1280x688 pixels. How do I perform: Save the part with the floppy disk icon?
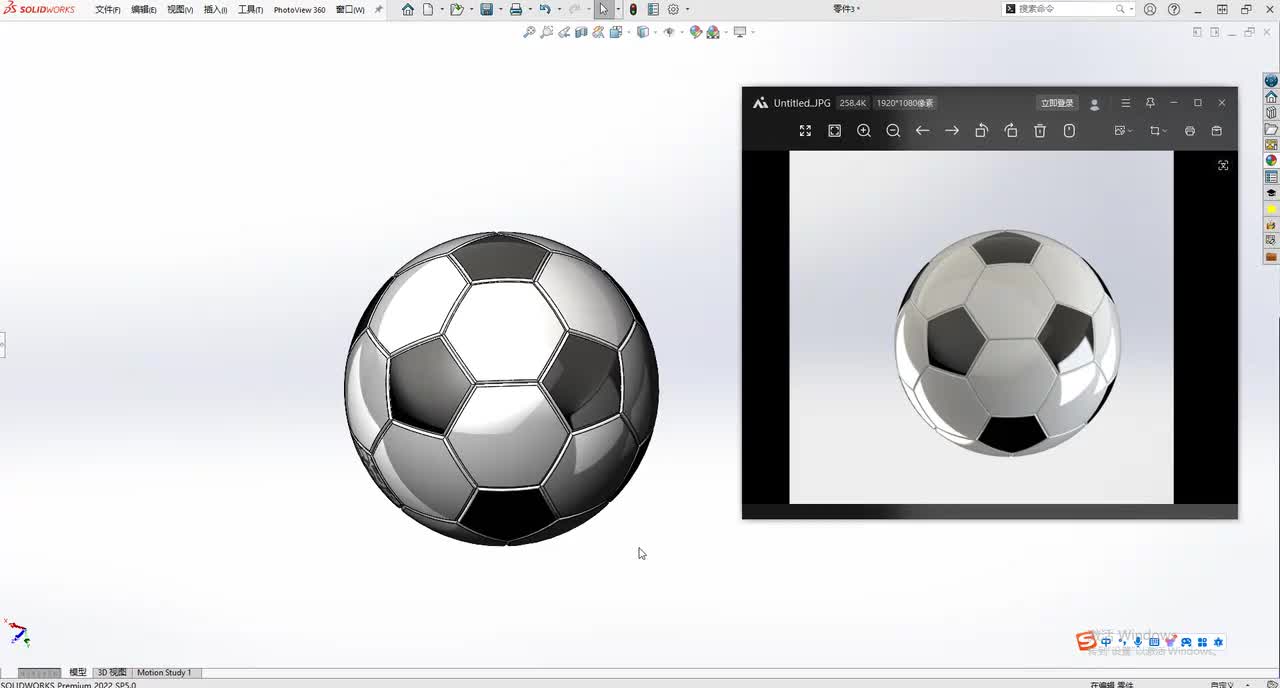point(486,10)
